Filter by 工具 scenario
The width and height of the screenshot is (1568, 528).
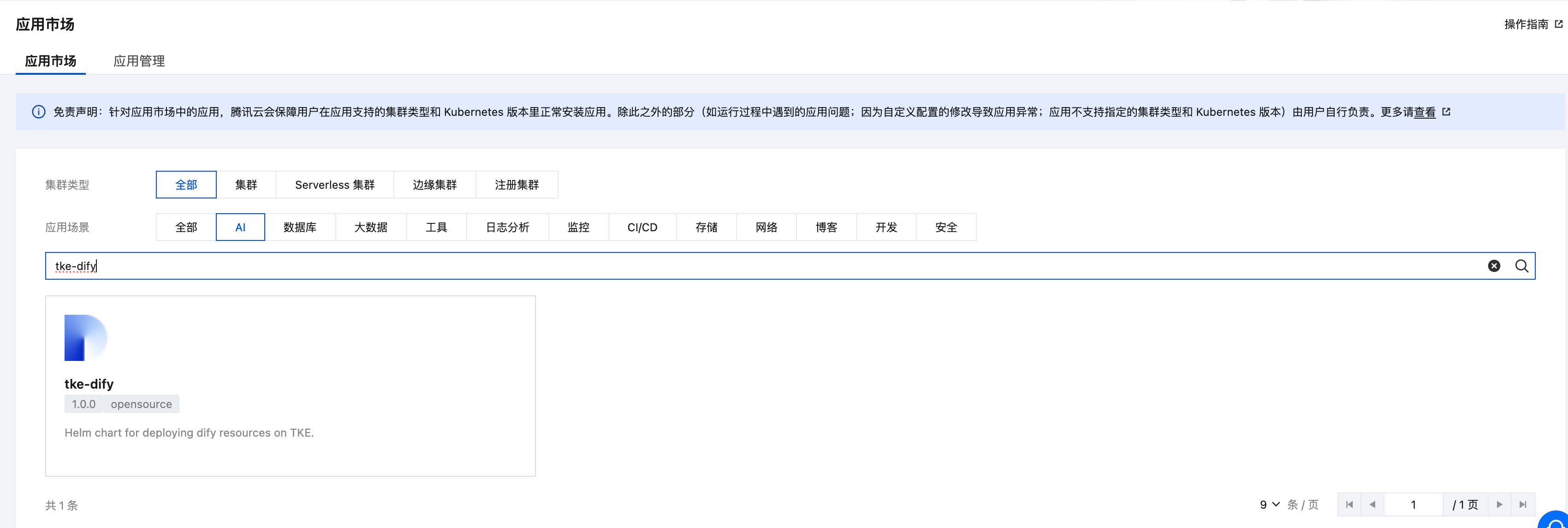(x=436, y=227)
